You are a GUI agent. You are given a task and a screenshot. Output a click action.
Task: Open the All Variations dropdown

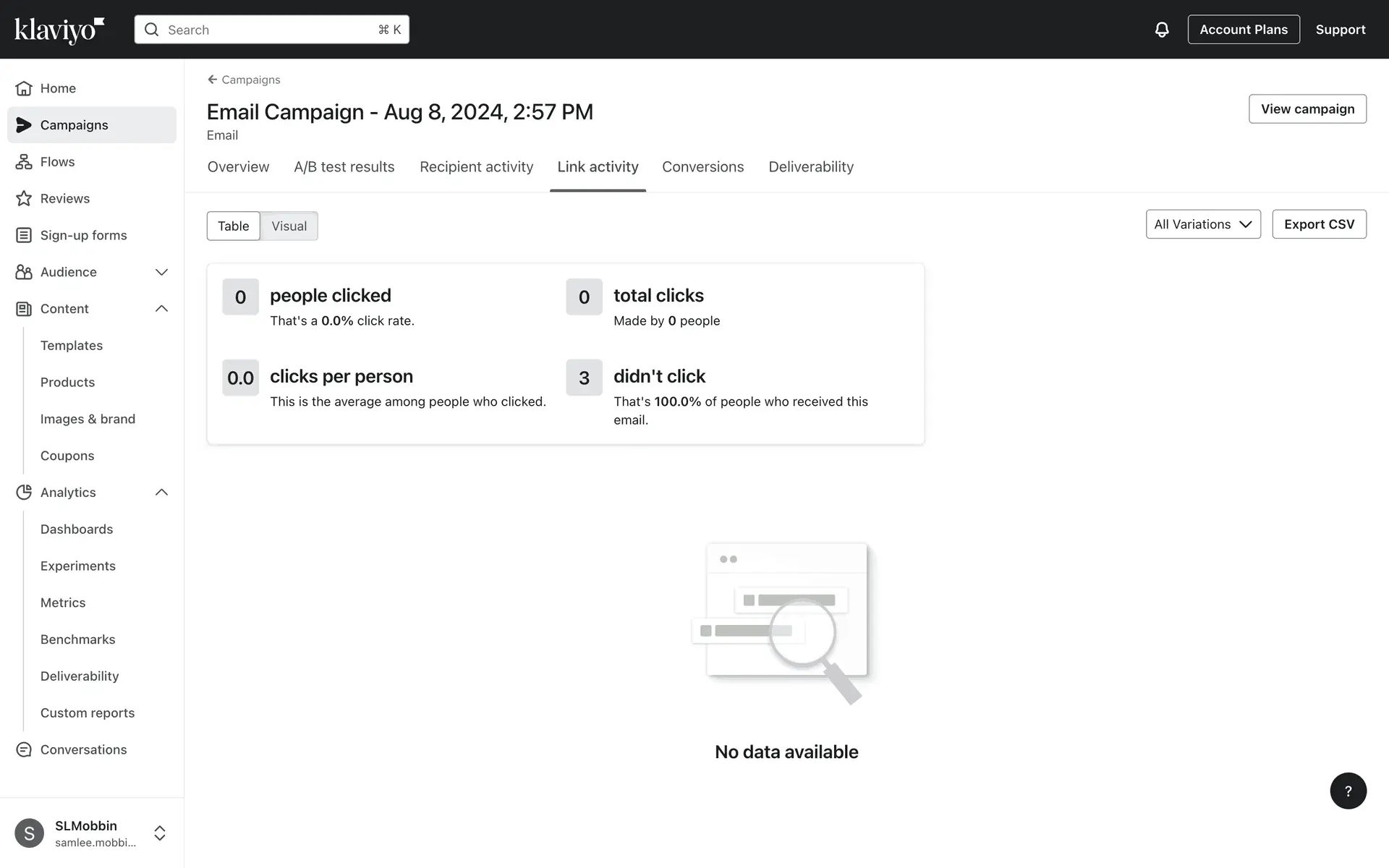click(x=1202, y=224)
